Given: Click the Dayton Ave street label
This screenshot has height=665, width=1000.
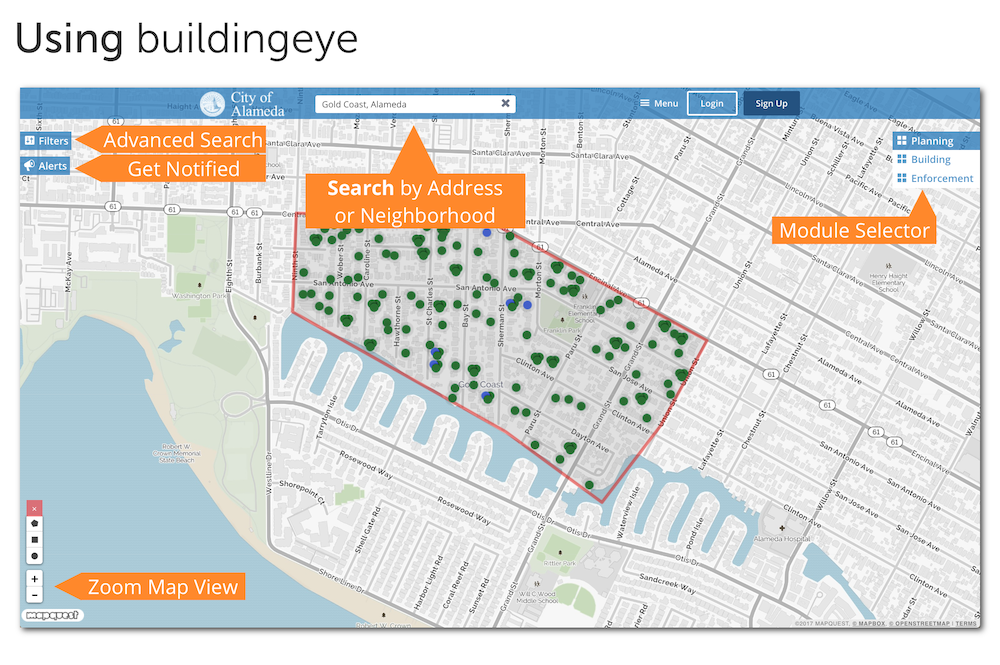Looking at the screenshot, I should pyautogui.click(x=590, y=440).
